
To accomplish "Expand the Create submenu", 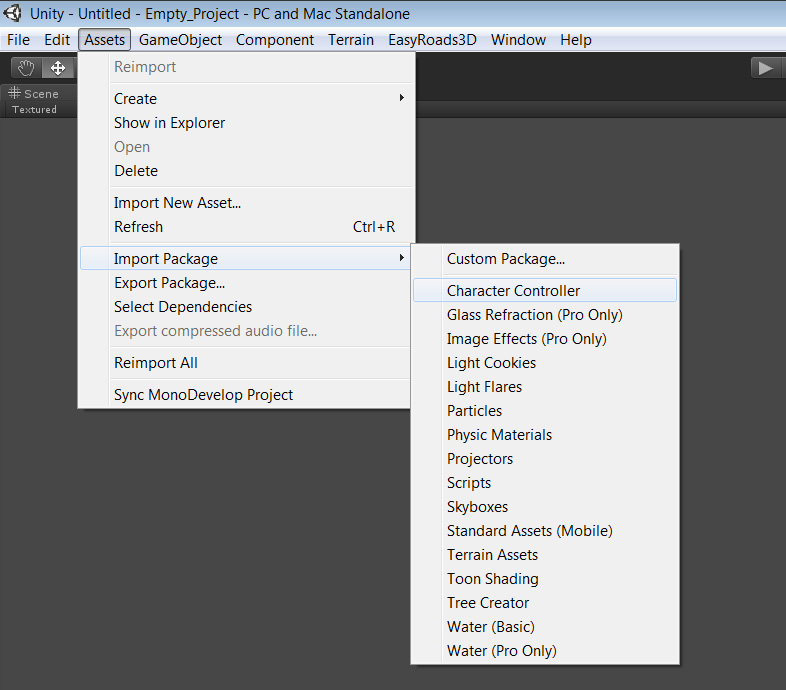I will [246, 99].
